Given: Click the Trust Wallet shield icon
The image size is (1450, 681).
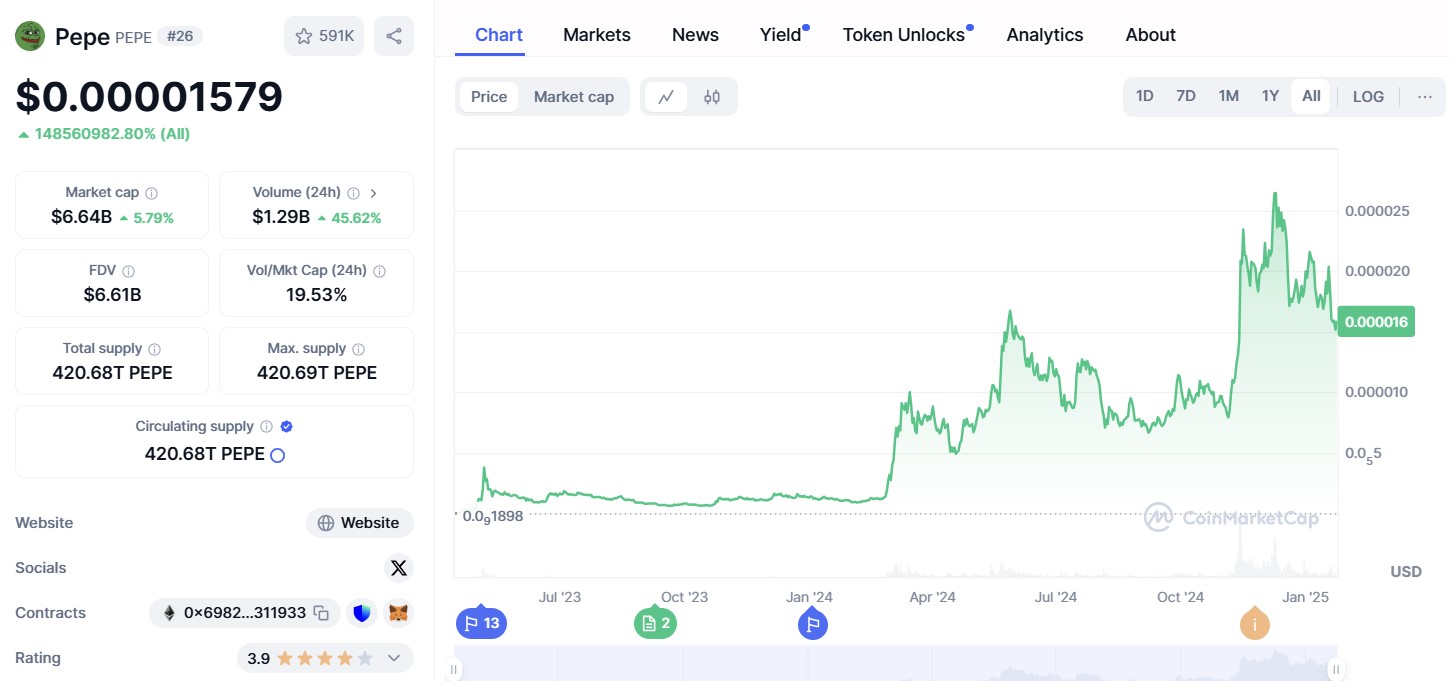Looking at the screenshot, I should pos(361,612).
